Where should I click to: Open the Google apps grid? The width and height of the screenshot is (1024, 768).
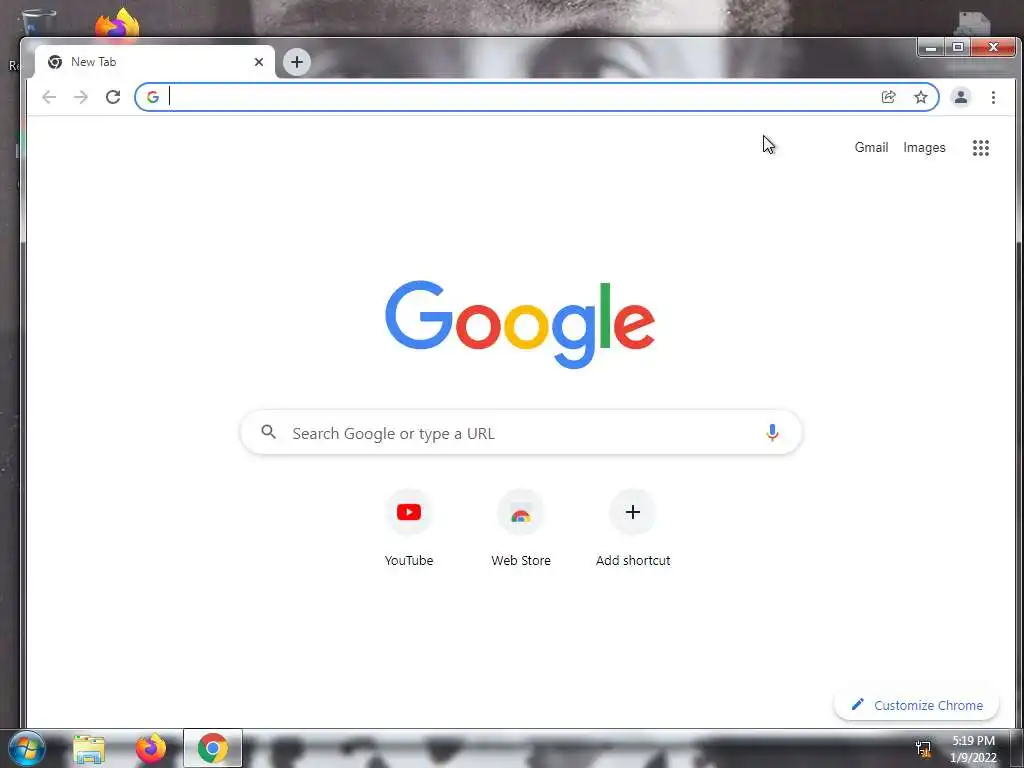click(980, 148)
